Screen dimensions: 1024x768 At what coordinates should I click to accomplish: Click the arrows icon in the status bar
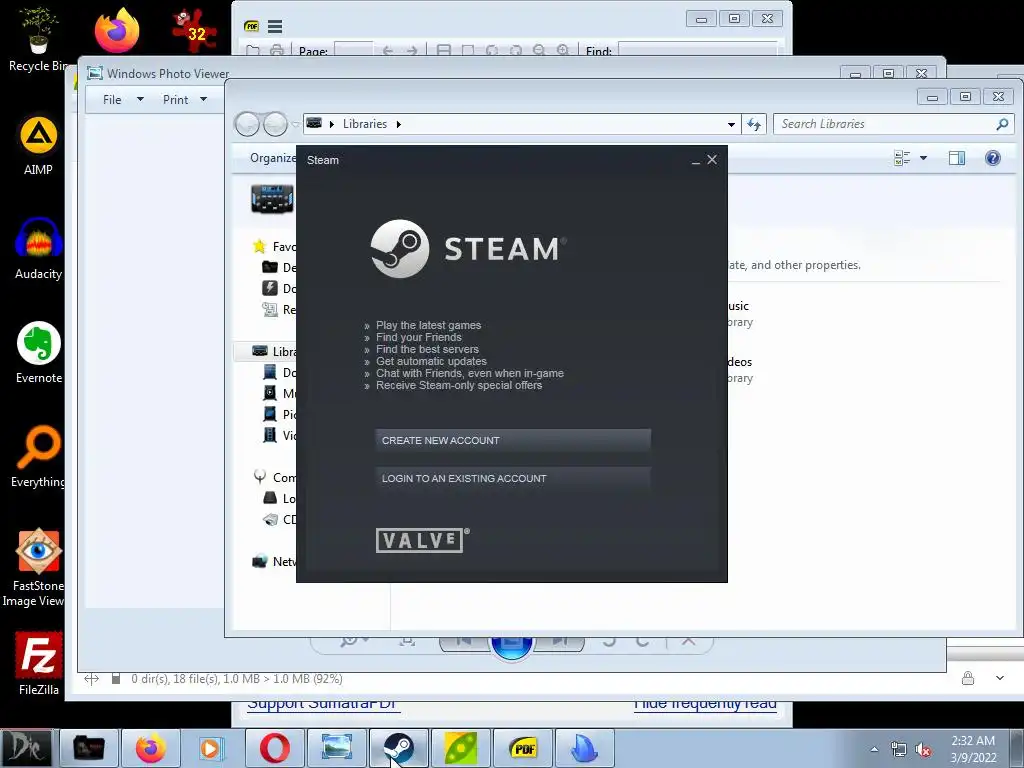click(91, 679)
